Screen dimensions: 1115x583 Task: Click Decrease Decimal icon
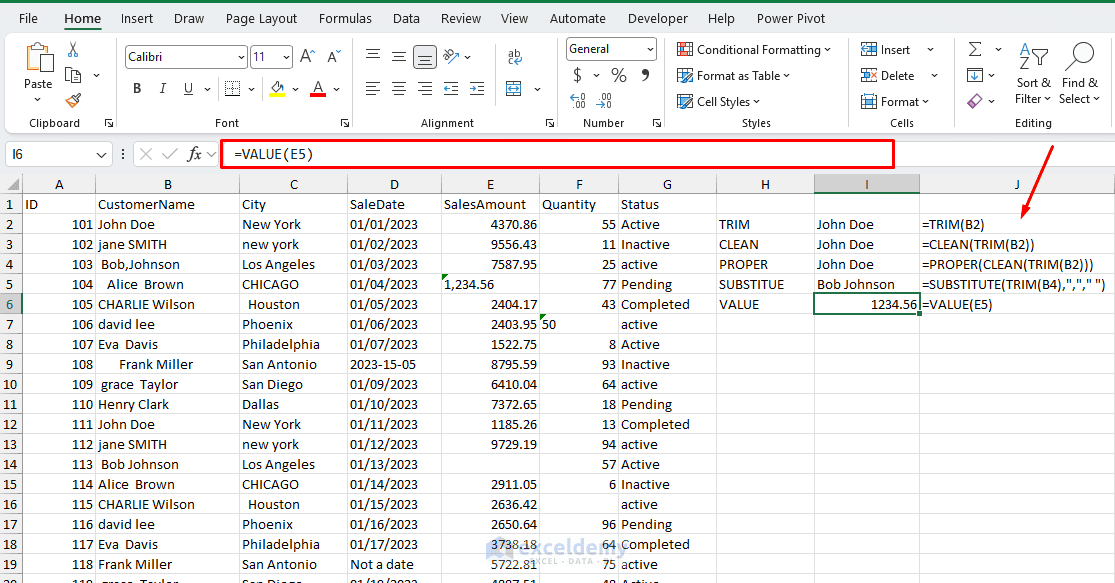604,101
